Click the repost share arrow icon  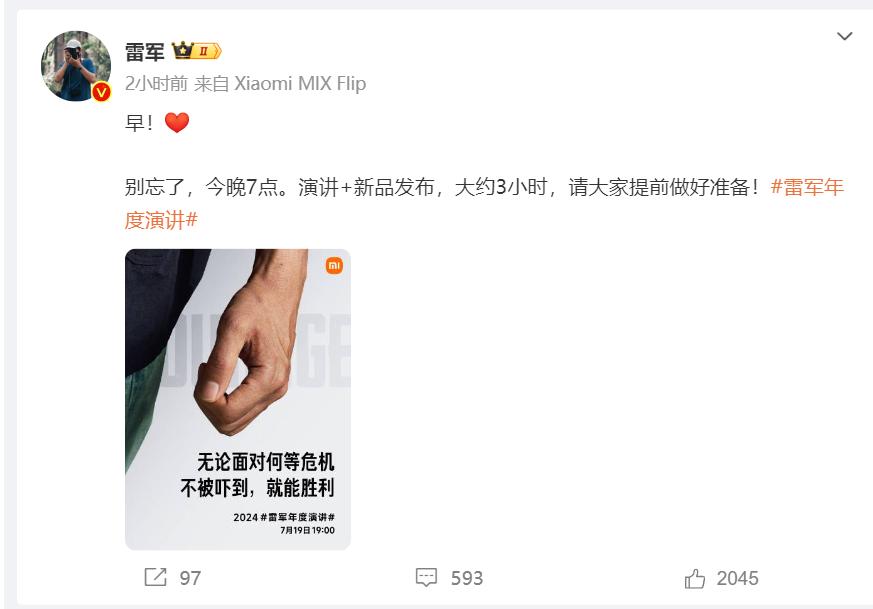(x=155, y=577)
